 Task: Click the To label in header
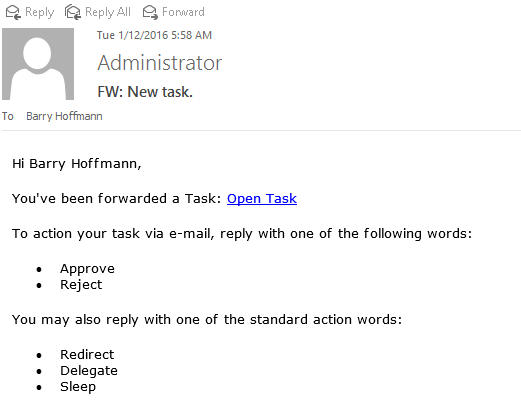8,116
